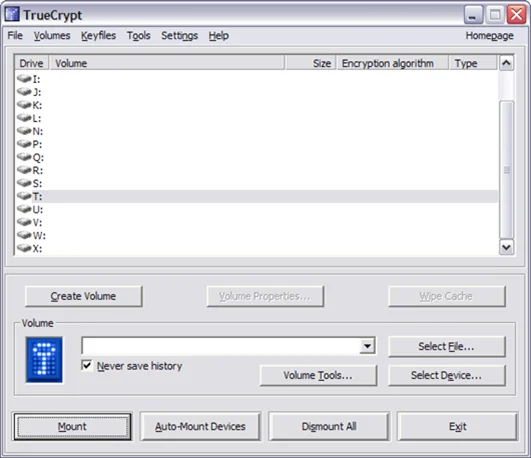Click the W: drive icon
The image size is (531, 458).
tap(24, 235)
